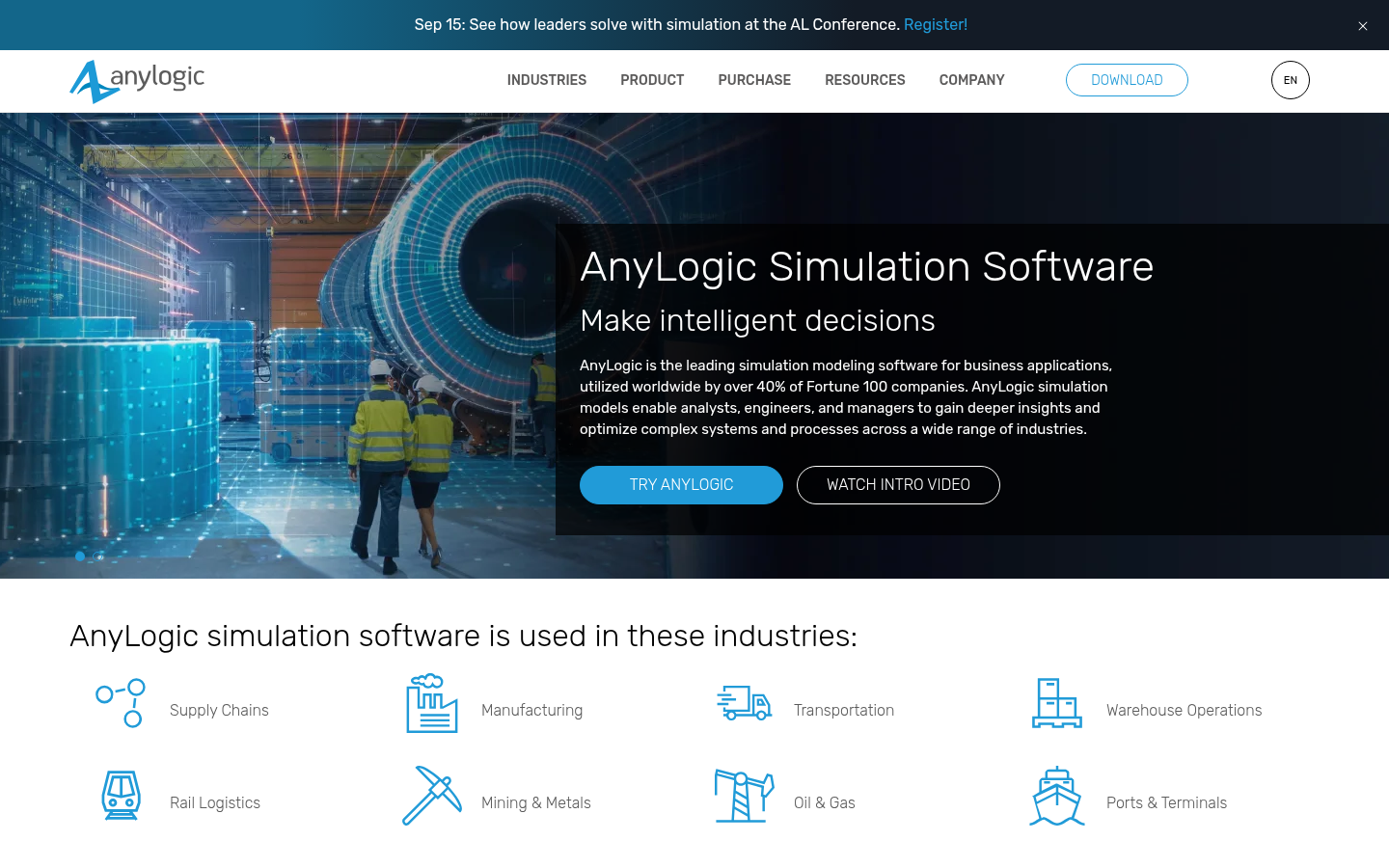The image size is (1389, 868).
Task: Click the hero paragraph about Fortune 100 companies
Action: [x=846, y=397]
